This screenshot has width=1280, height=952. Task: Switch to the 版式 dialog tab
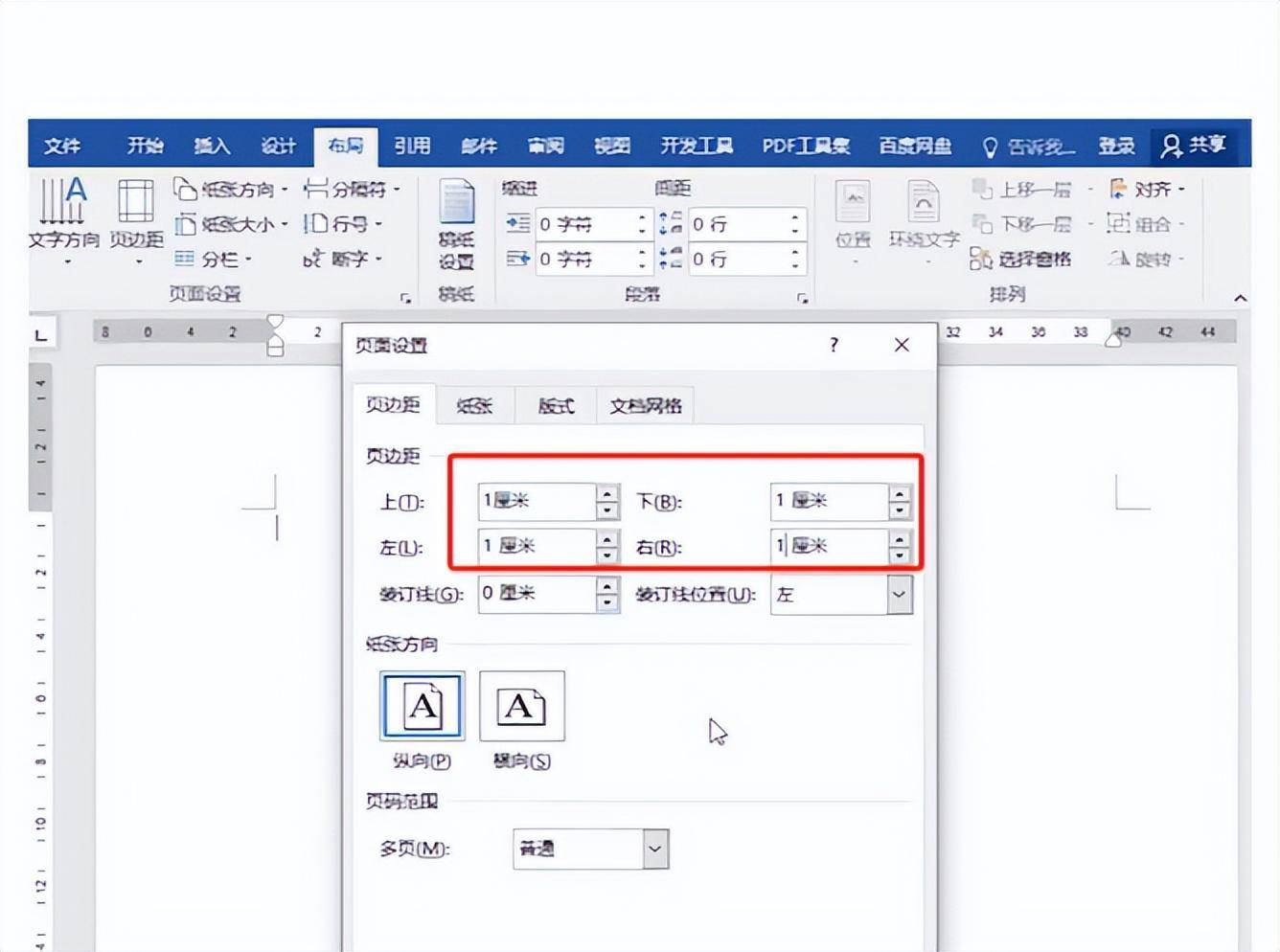556,405
